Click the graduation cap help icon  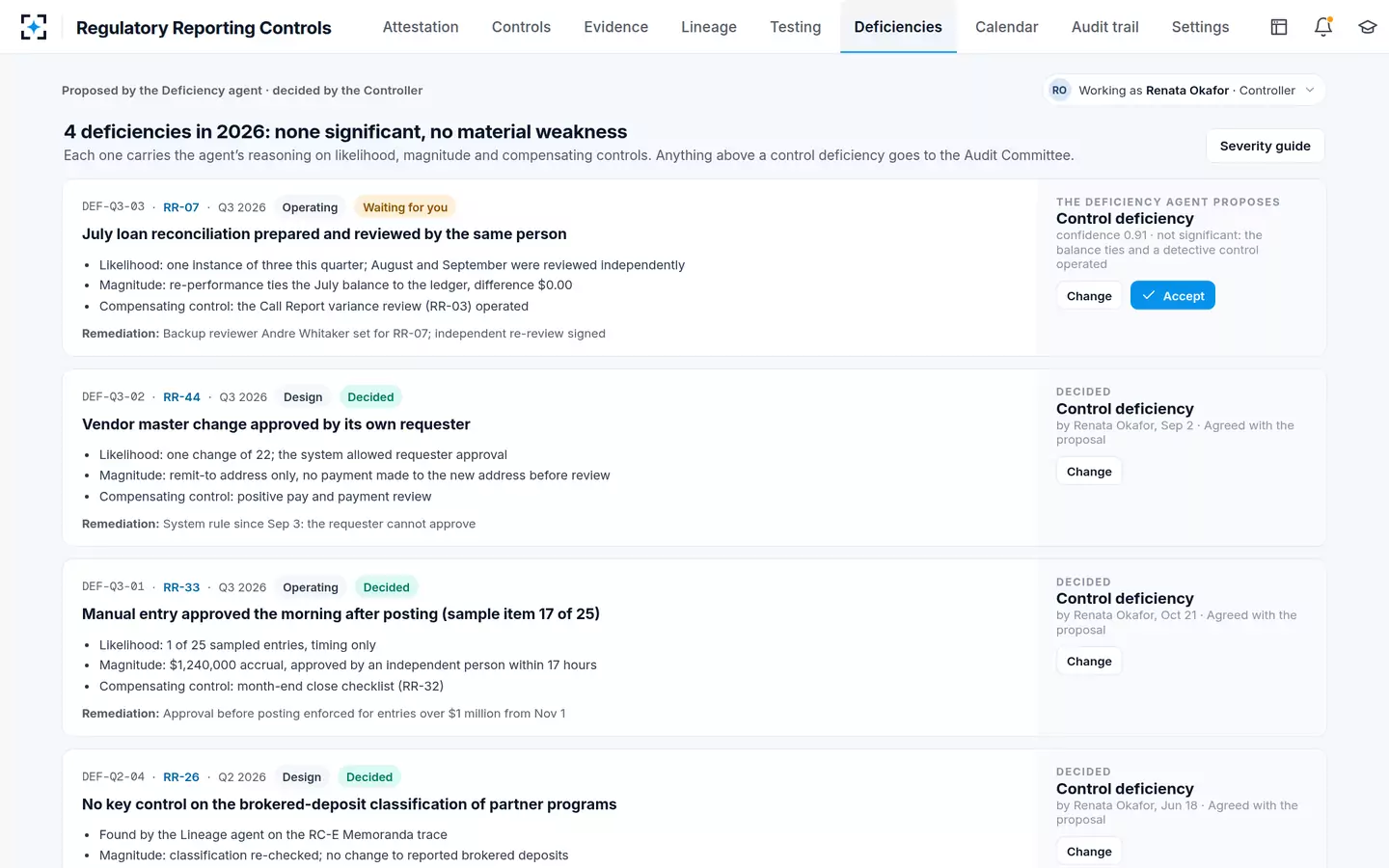click(x=1368, y=27)
